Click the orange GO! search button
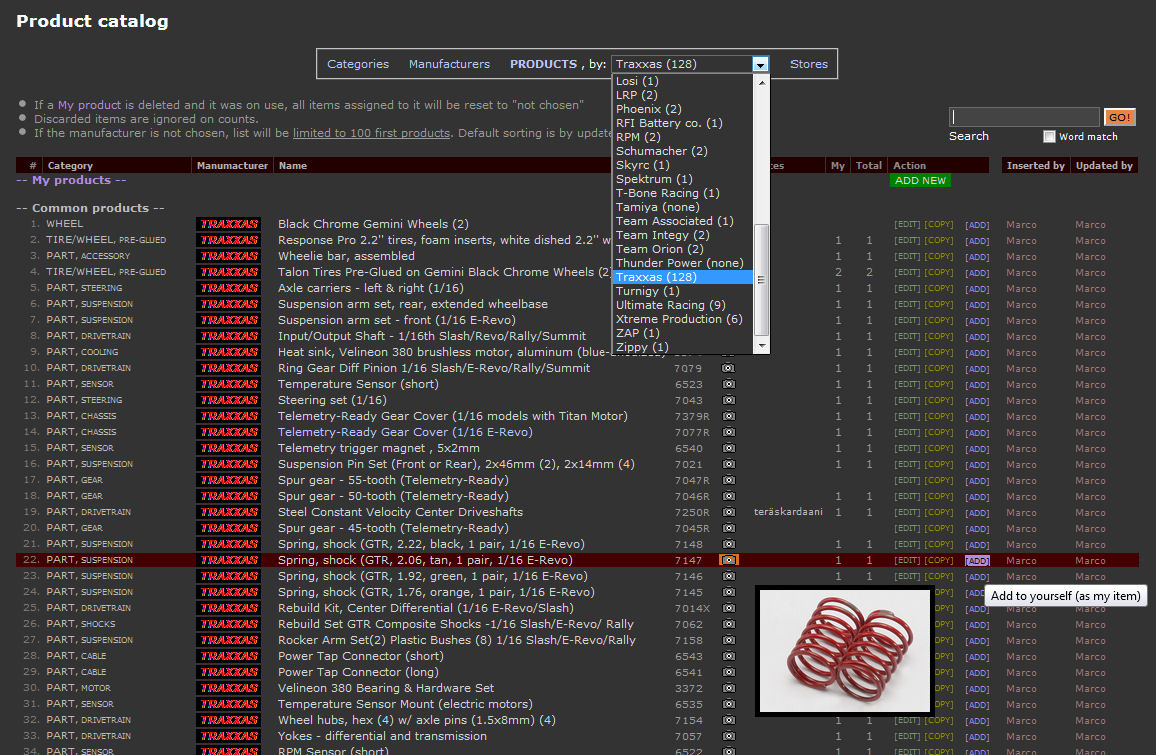 tap(1119, 117)
